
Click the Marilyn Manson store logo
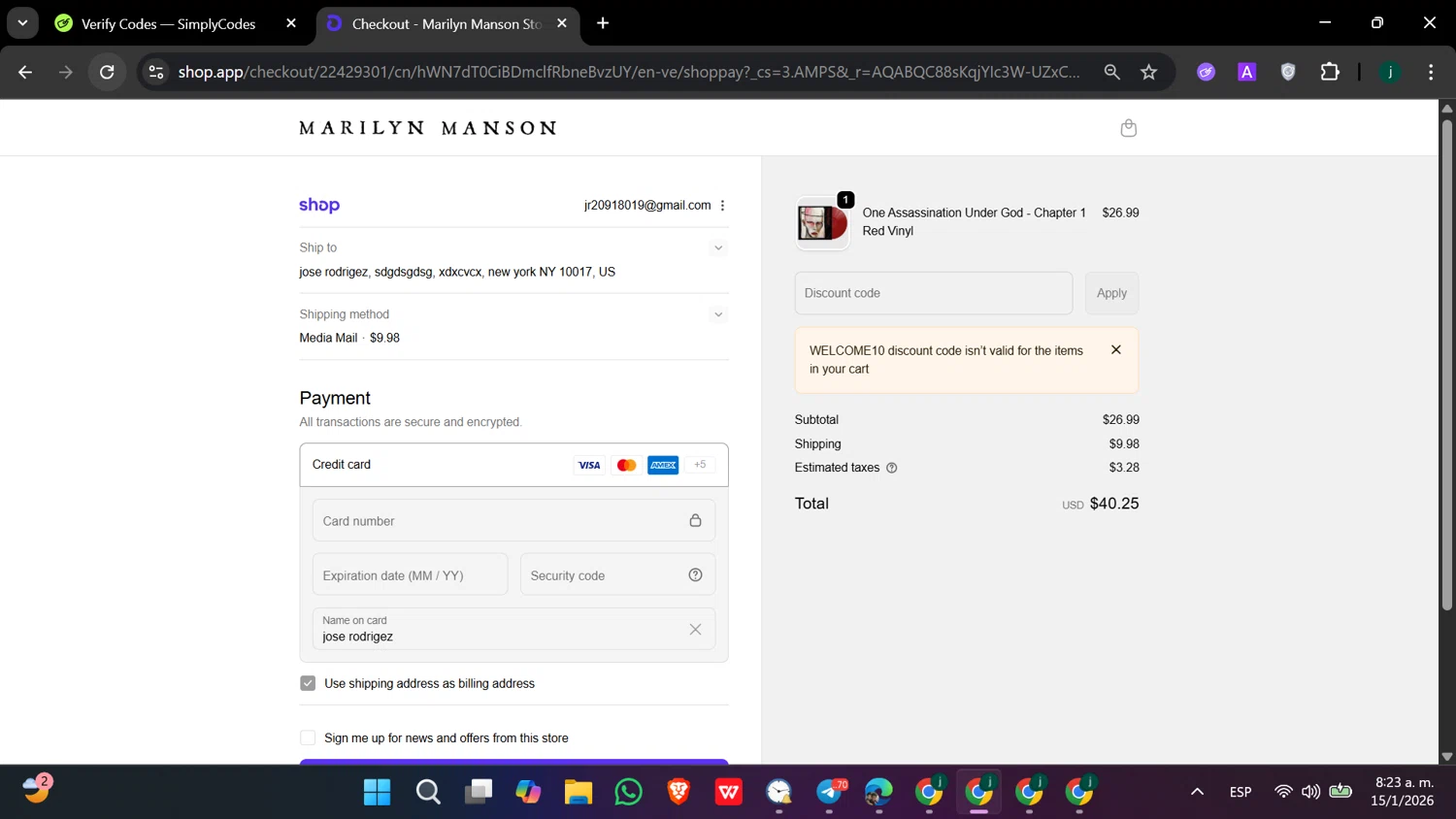(x=427, y=128)
